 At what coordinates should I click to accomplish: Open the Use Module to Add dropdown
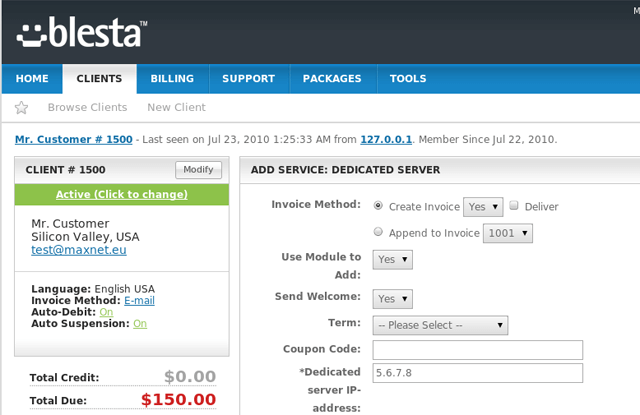click(x=392, y=259)
